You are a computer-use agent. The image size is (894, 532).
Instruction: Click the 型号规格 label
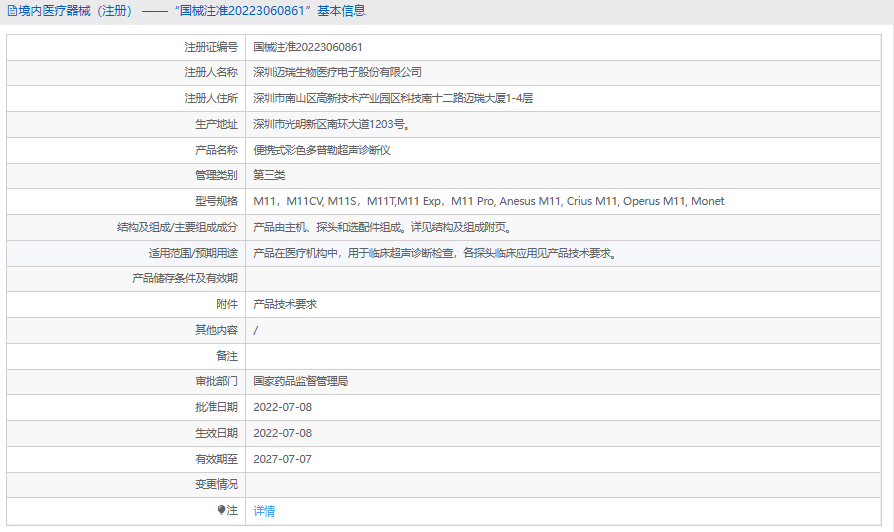click(x=216, y=201)
